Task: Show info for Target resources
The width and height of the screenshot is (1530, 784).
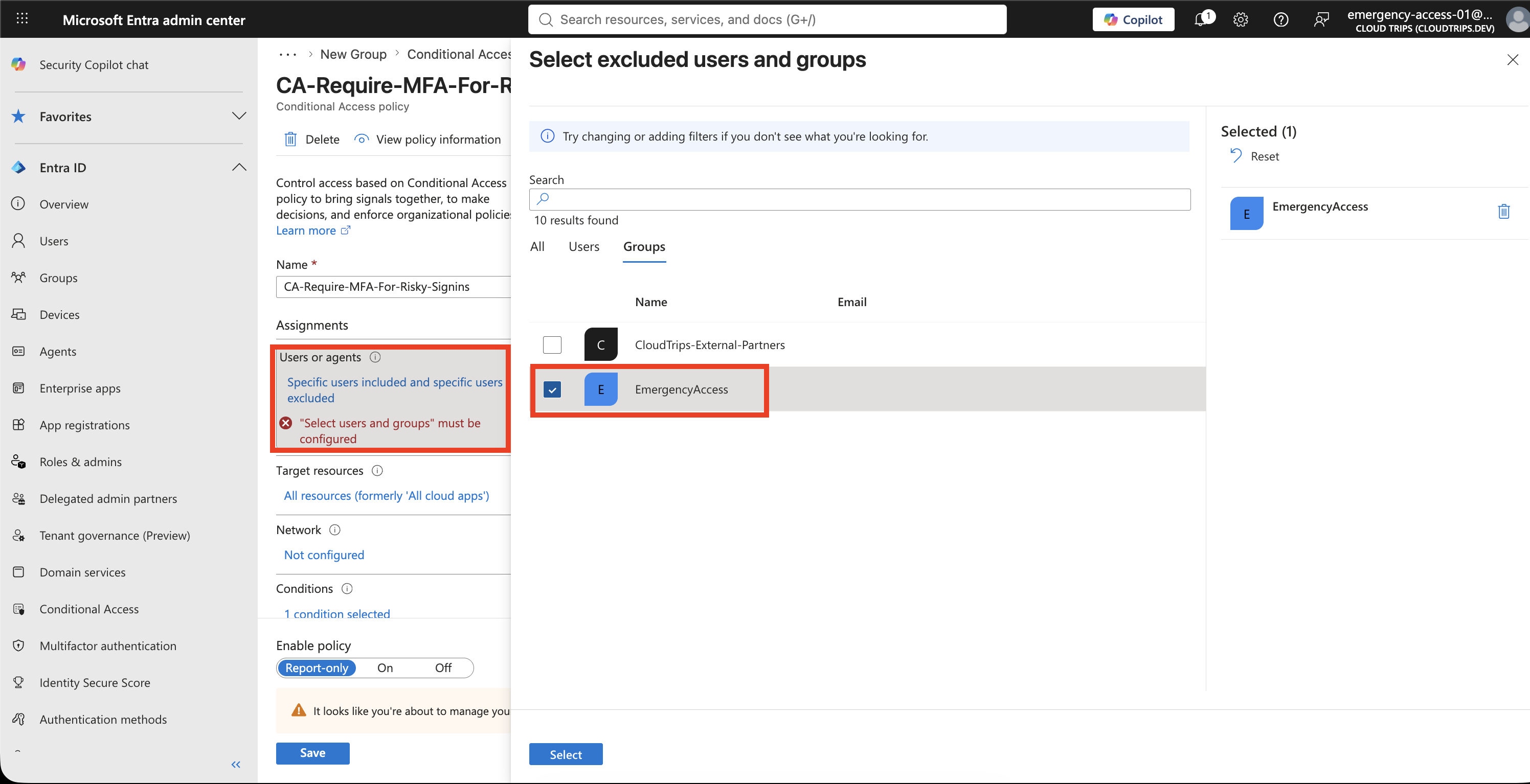Action: click(x=377, y=471)
